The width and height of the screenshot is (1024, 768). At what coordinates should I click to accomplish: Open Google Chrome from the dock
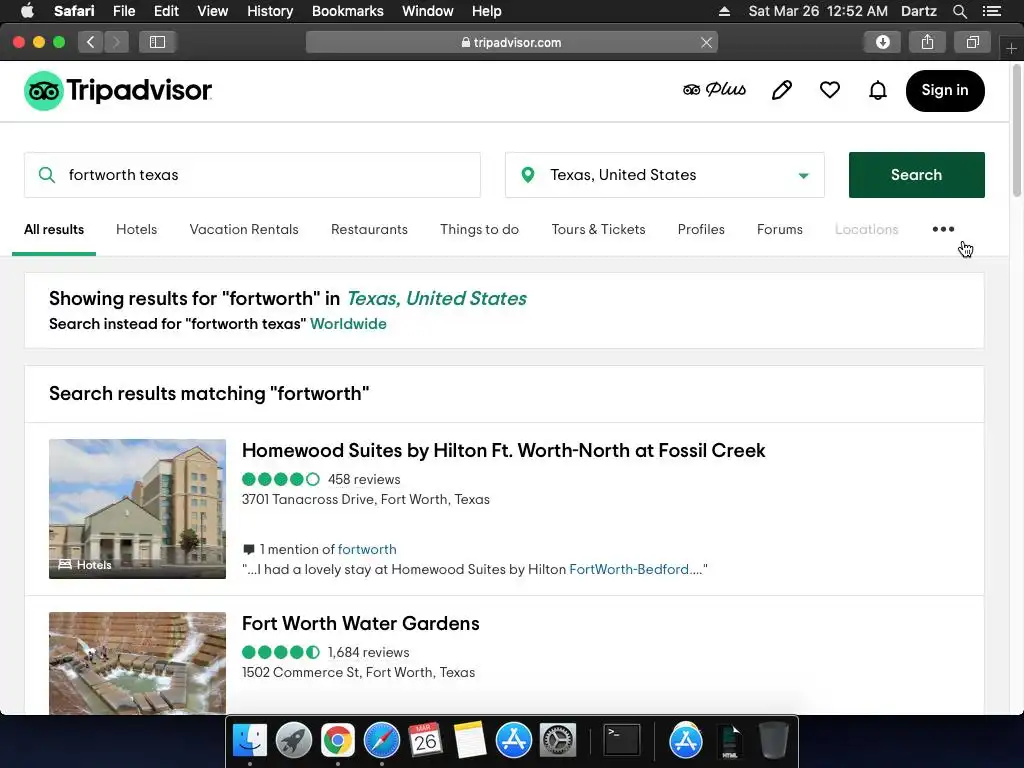[338, 741]
